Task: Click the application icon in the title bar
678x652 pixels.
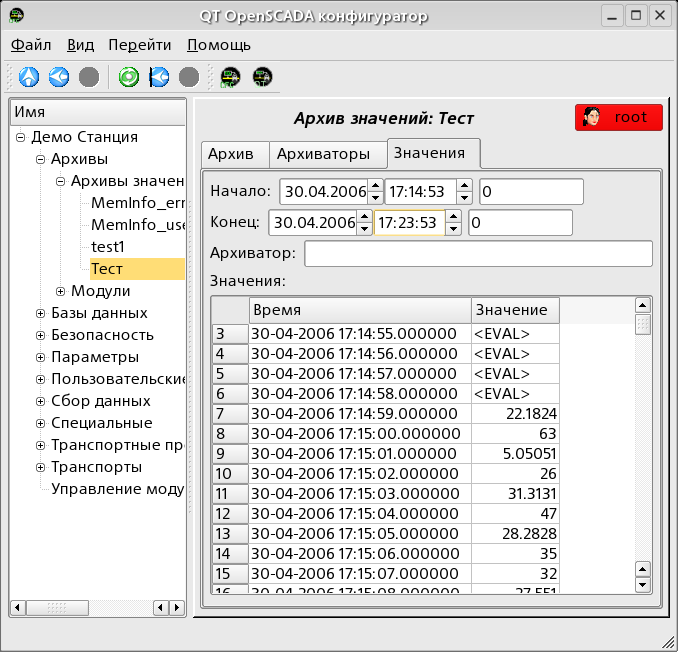Action: point(18,15)
